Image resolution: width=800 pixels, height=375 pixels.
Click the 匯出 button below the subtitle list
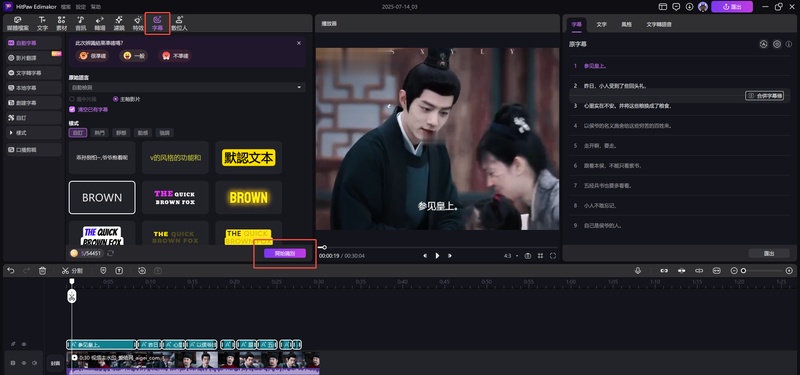(x=769, y=253)
